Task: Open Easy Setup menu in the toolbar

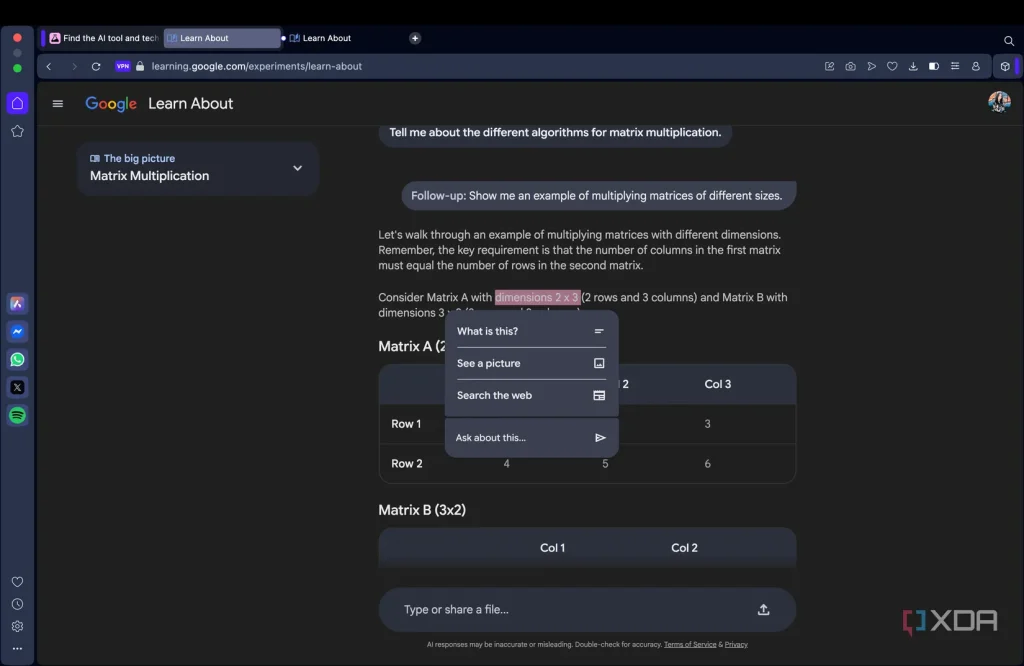Action: 955,67
